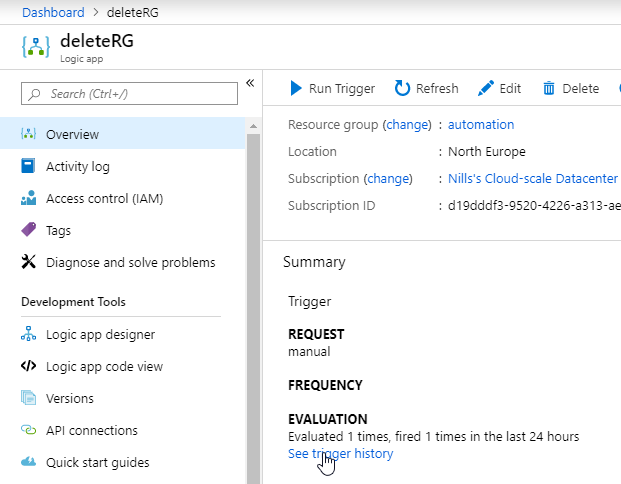
Task: Open Versions in Development Tools
Action: click(70, 398)
